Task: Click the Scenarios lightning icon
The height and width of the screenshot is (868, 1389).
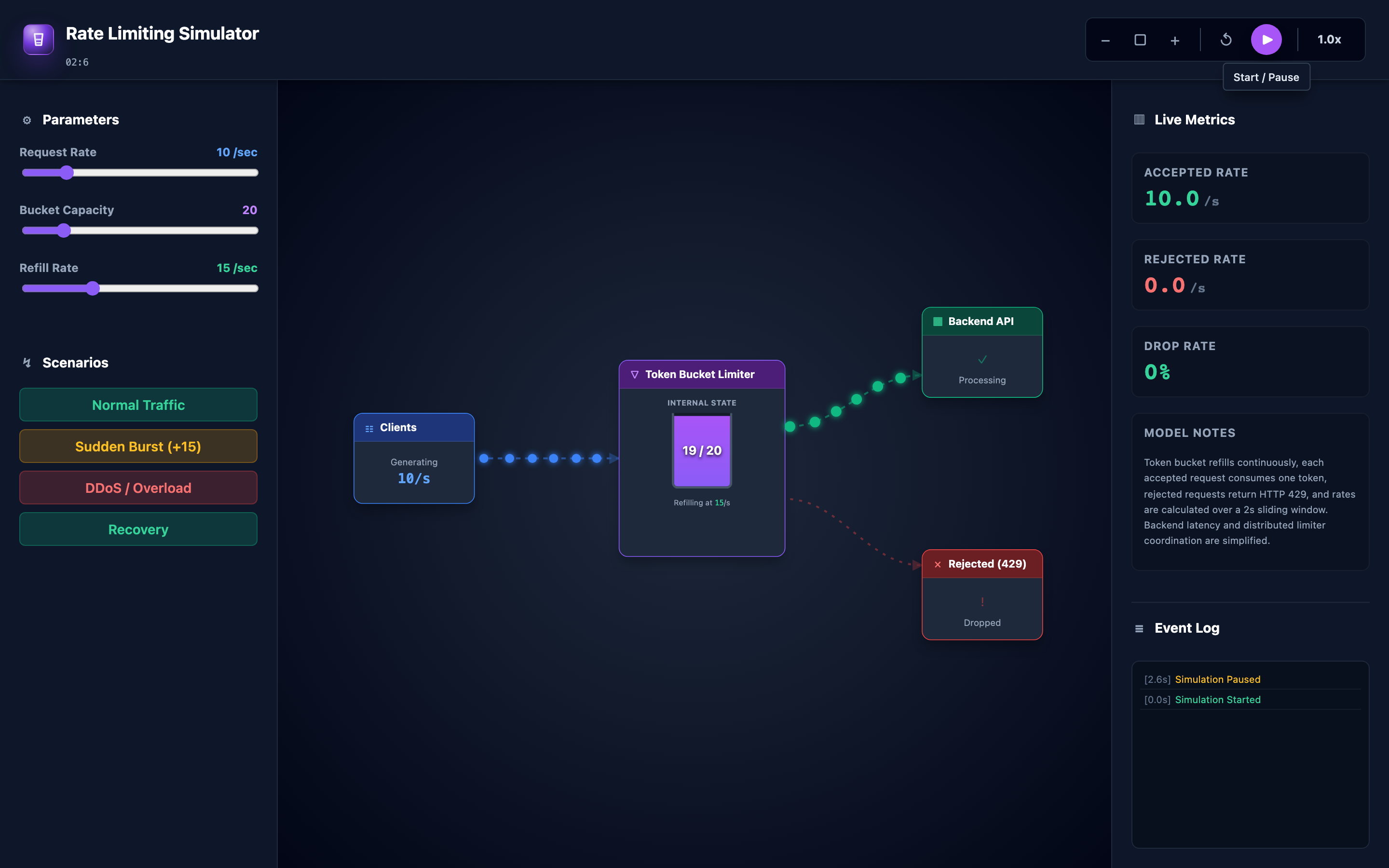Action: [x=27, y=363]
